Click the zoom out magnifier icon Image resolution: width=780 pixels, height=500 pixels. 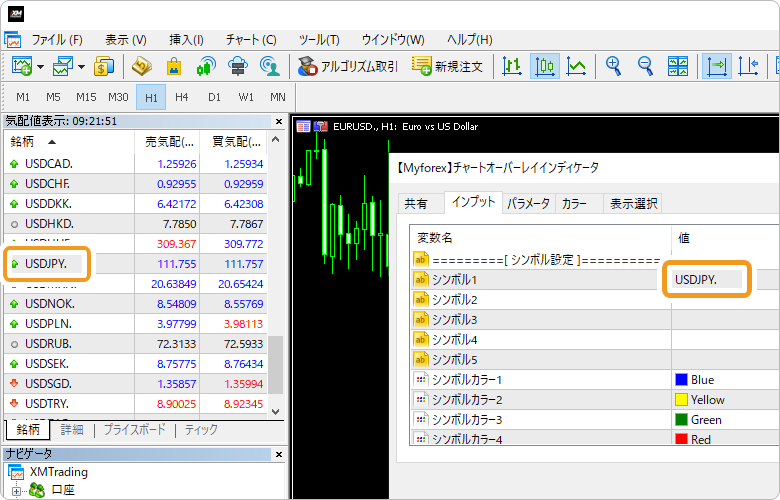(x=645, y=66)
